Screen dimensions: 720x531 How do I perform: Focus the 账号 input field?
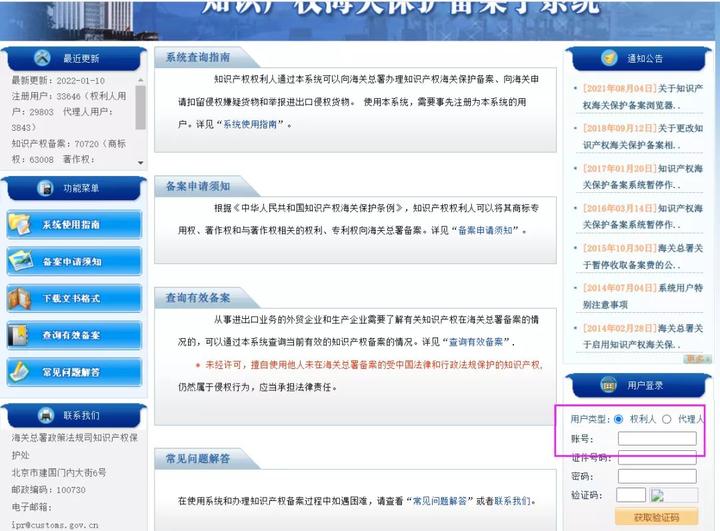click(657, 439)
